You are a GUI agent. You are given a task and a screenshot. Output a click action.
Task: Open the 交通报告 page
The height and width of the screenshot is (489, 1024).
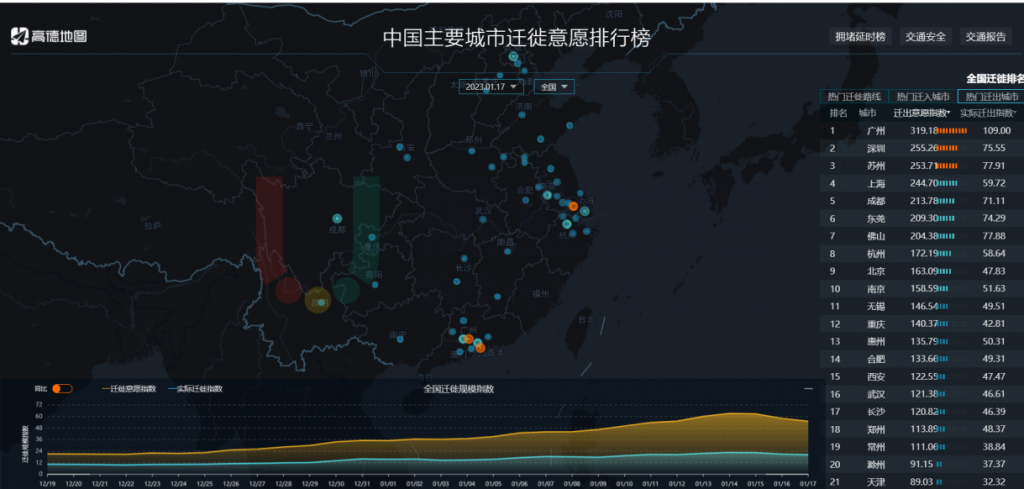[985, 37]
